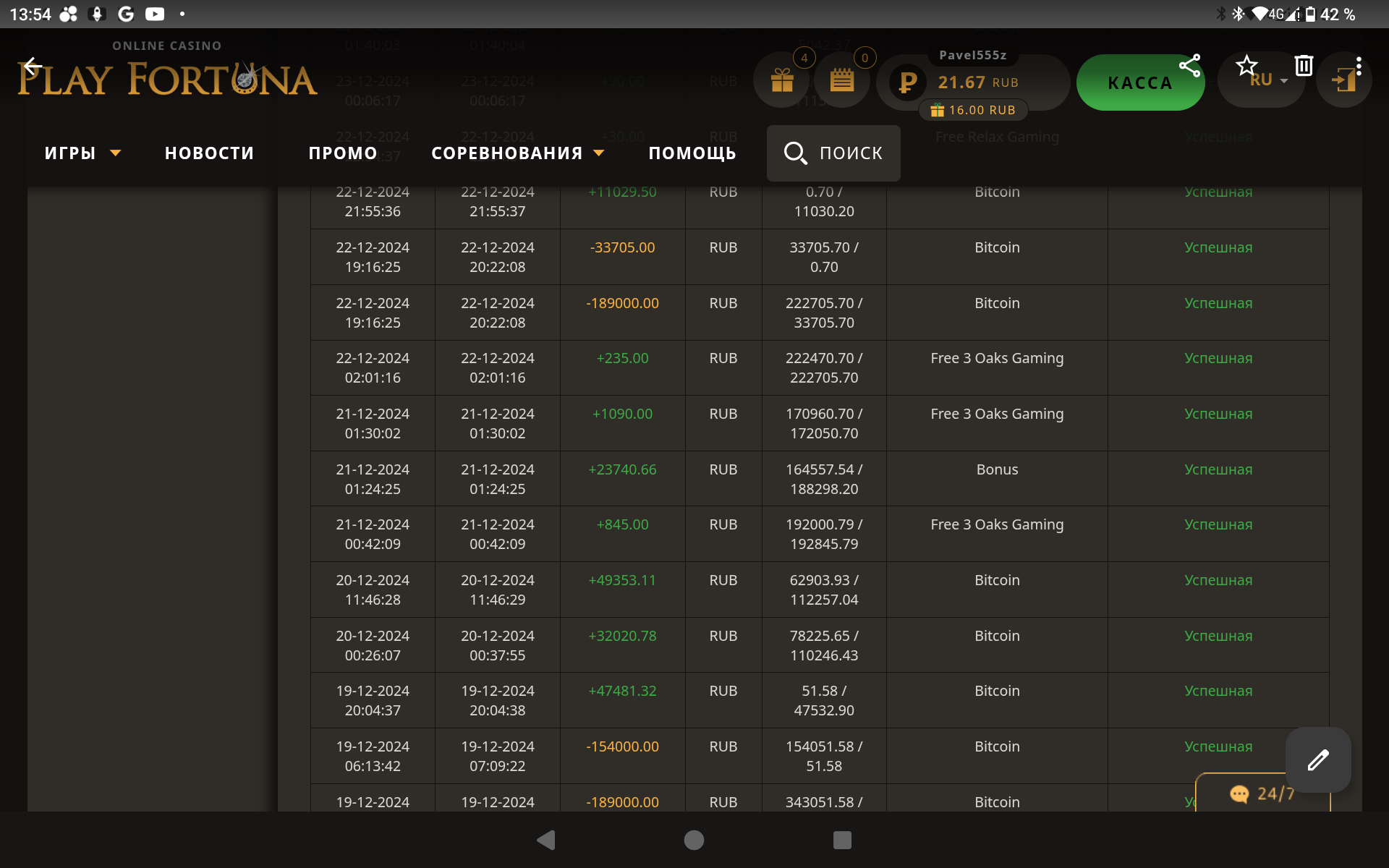Open the gift box bonuses icon
The image size is (1389, 868).
tap(782, 80)
